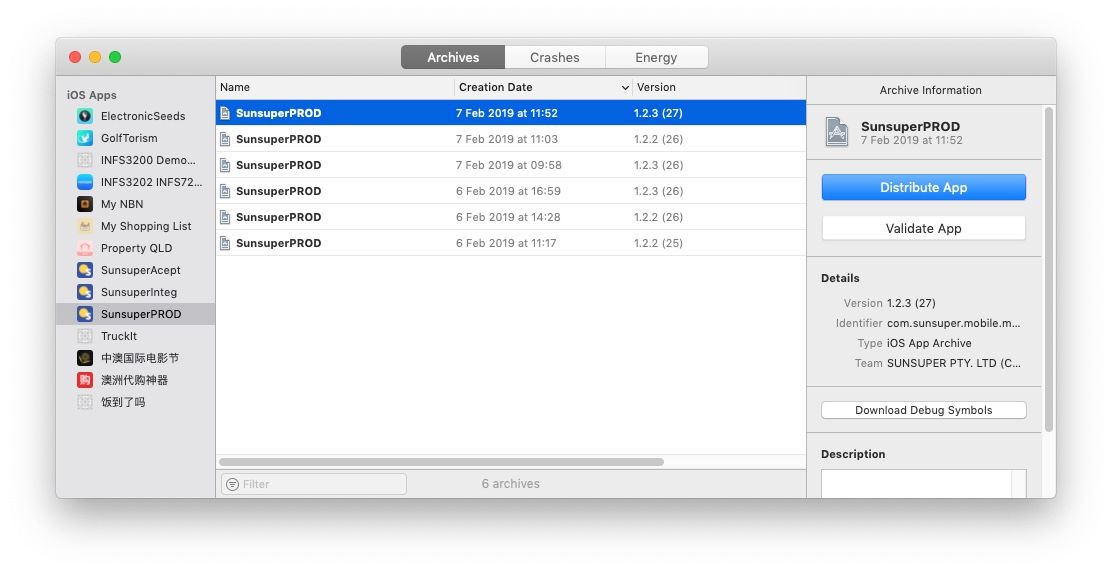Click the vertical scrollbar in Archive Information panel
The image size is (1112, 572).
point(1049,269)
